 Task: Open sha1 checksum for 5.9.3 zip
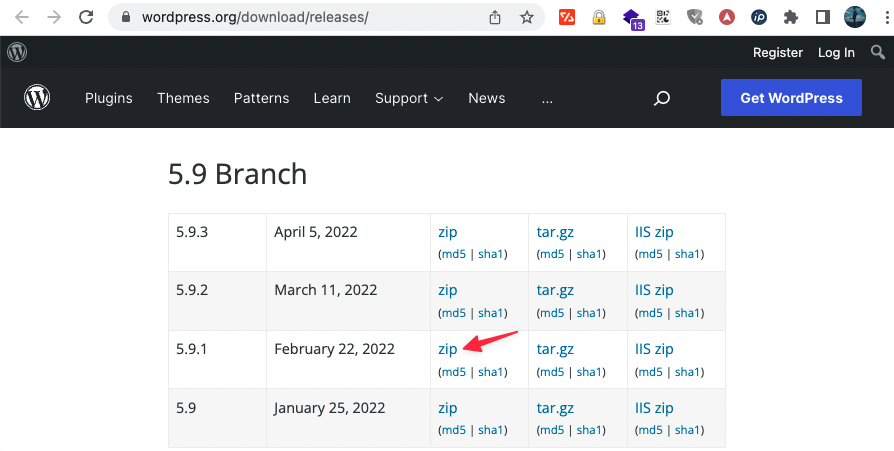[x=491, y=254]
